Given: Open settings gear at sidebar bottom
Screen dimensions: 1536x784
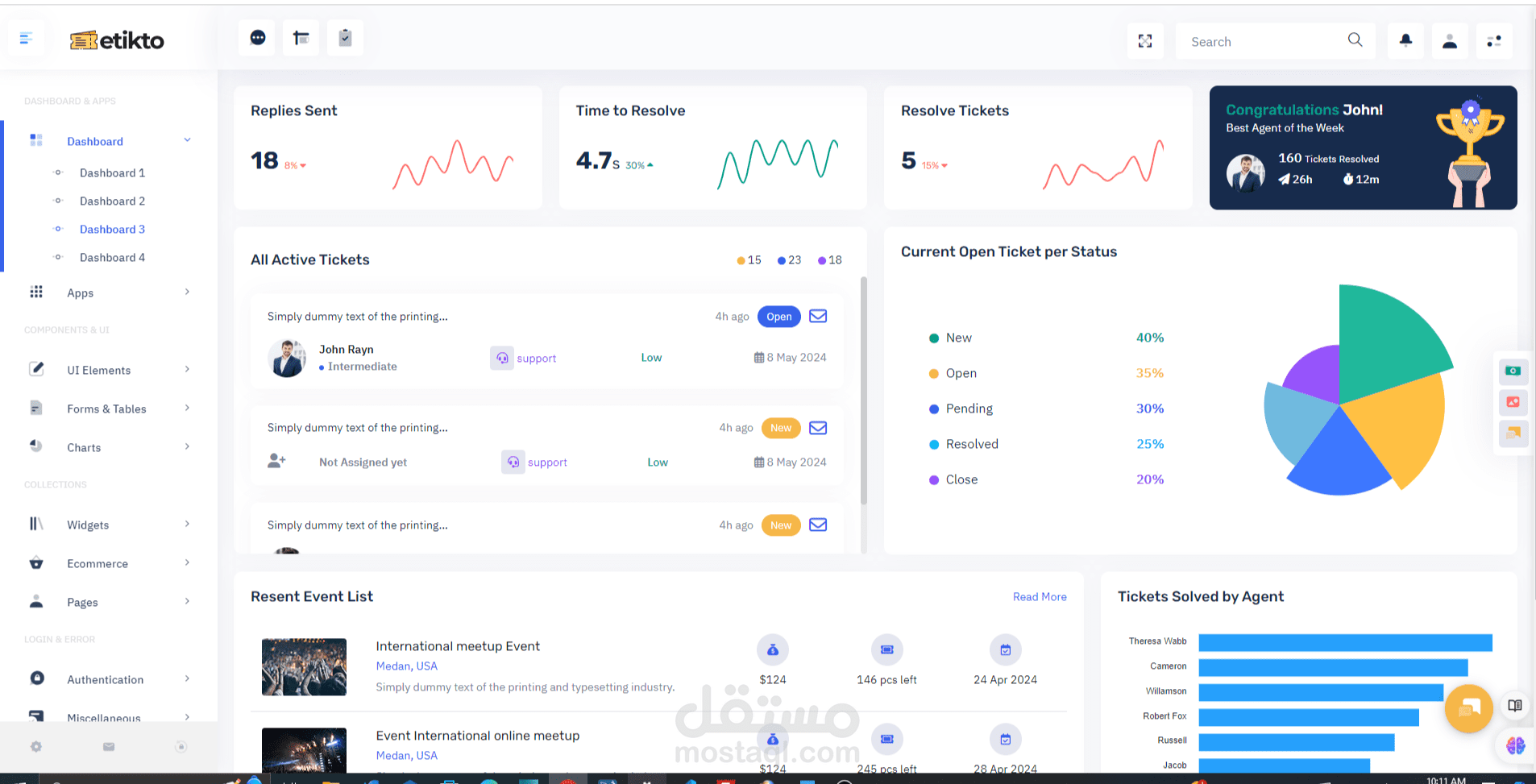Looking at the screenshot, I should [36, 747].
